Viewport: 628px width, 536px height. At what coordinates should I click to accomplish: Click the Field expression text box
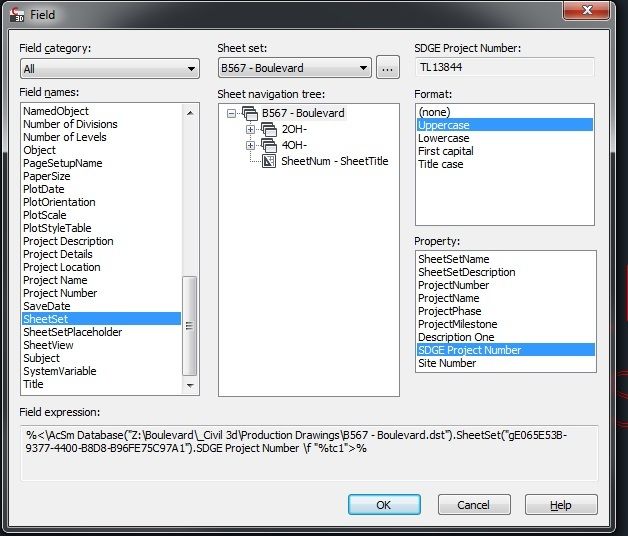click(309, 453)
